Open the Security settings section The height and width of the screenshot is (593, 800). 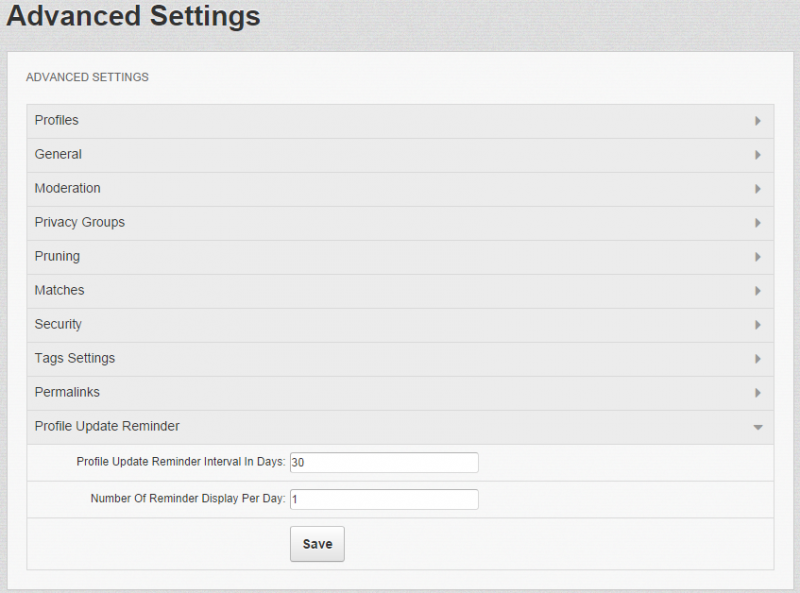(400, 325)
